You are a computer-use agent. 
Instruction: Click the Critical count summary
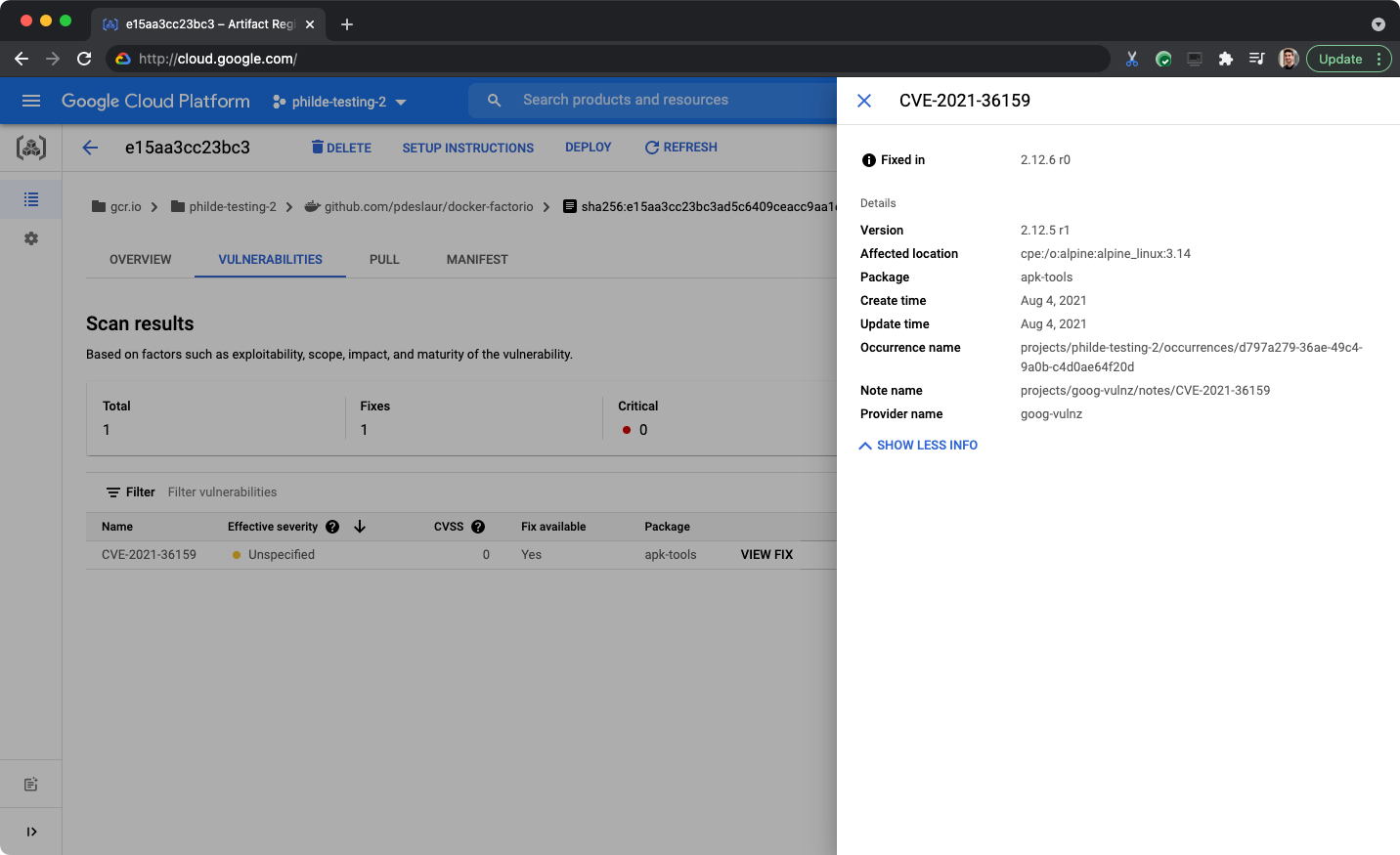click(637, 418)
